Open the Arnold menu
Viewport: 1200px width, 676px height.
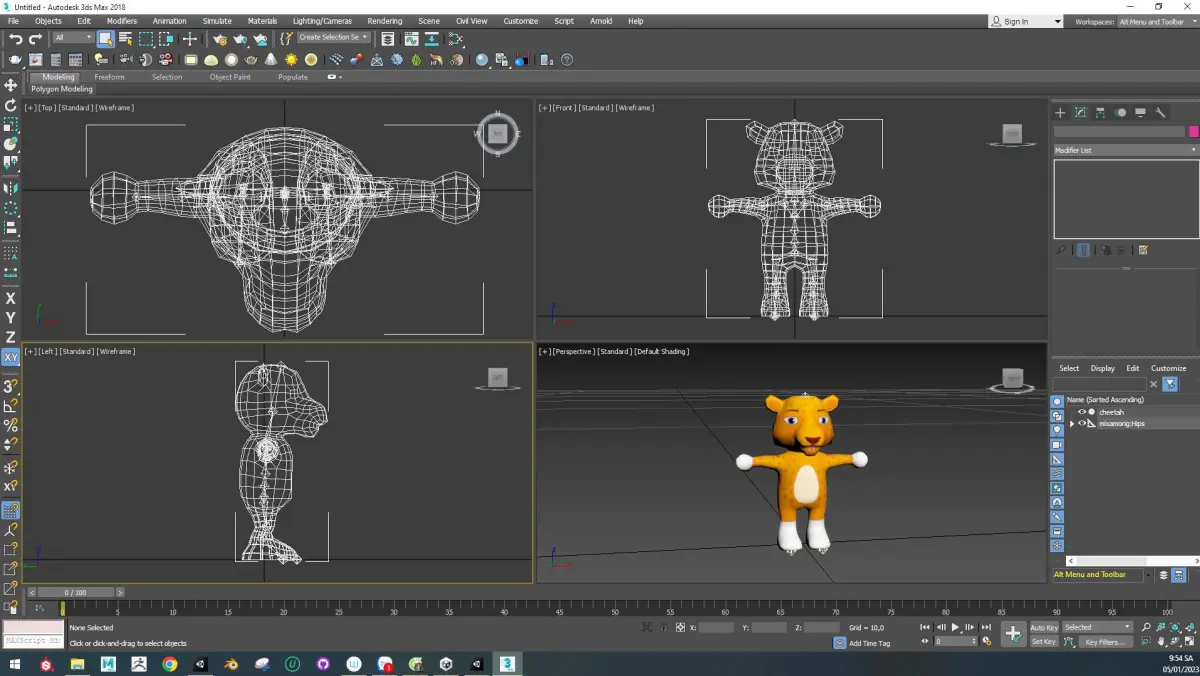coord(601,21)
